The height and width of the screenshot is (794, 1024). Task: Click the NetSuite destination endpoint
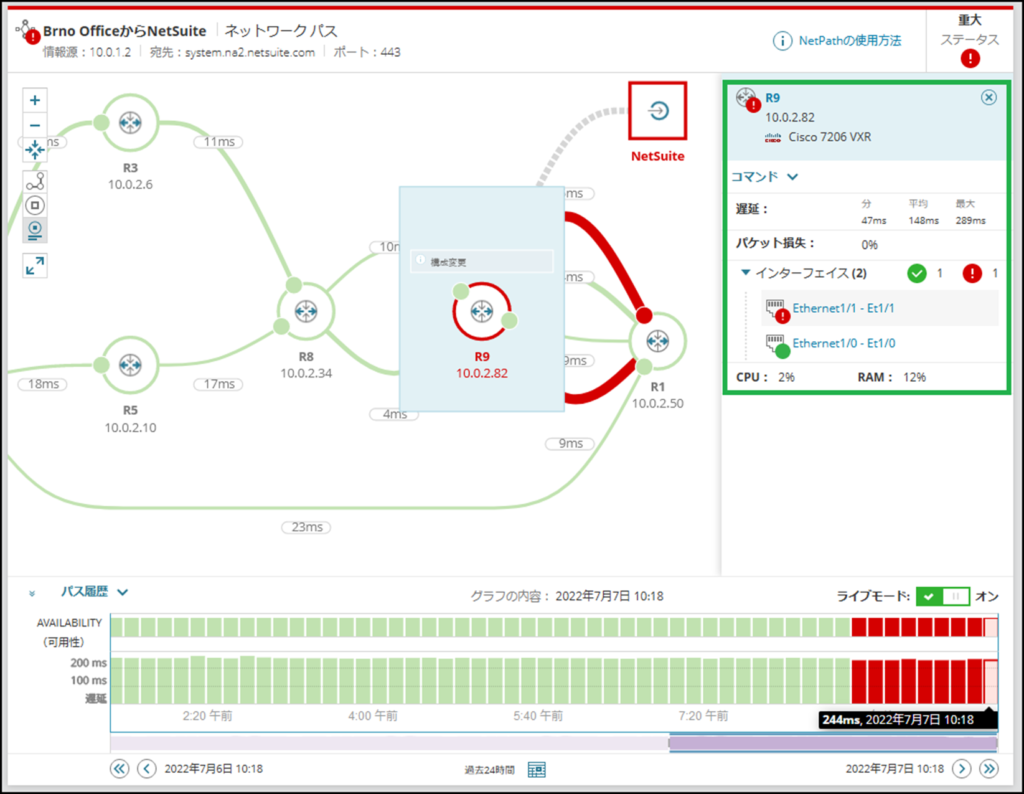(x=658, y=110)
